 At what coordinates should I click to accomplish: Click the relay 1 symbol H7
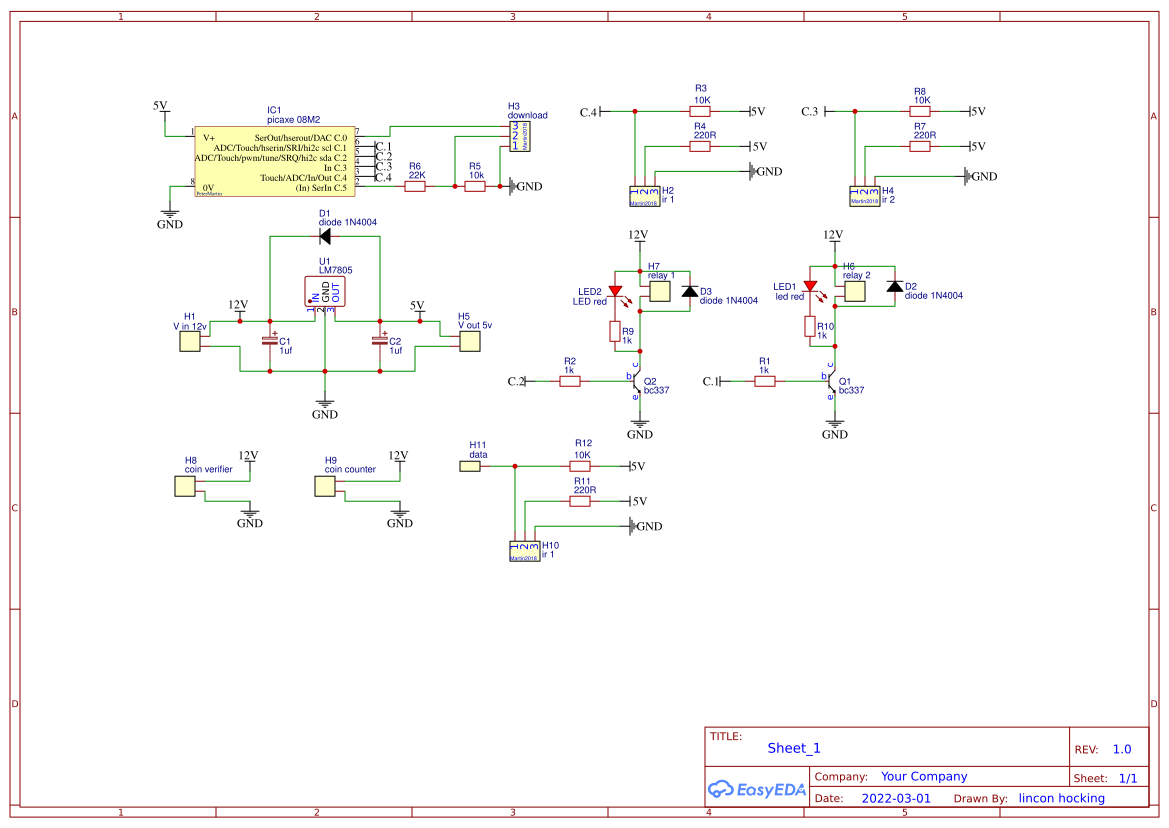659,290
